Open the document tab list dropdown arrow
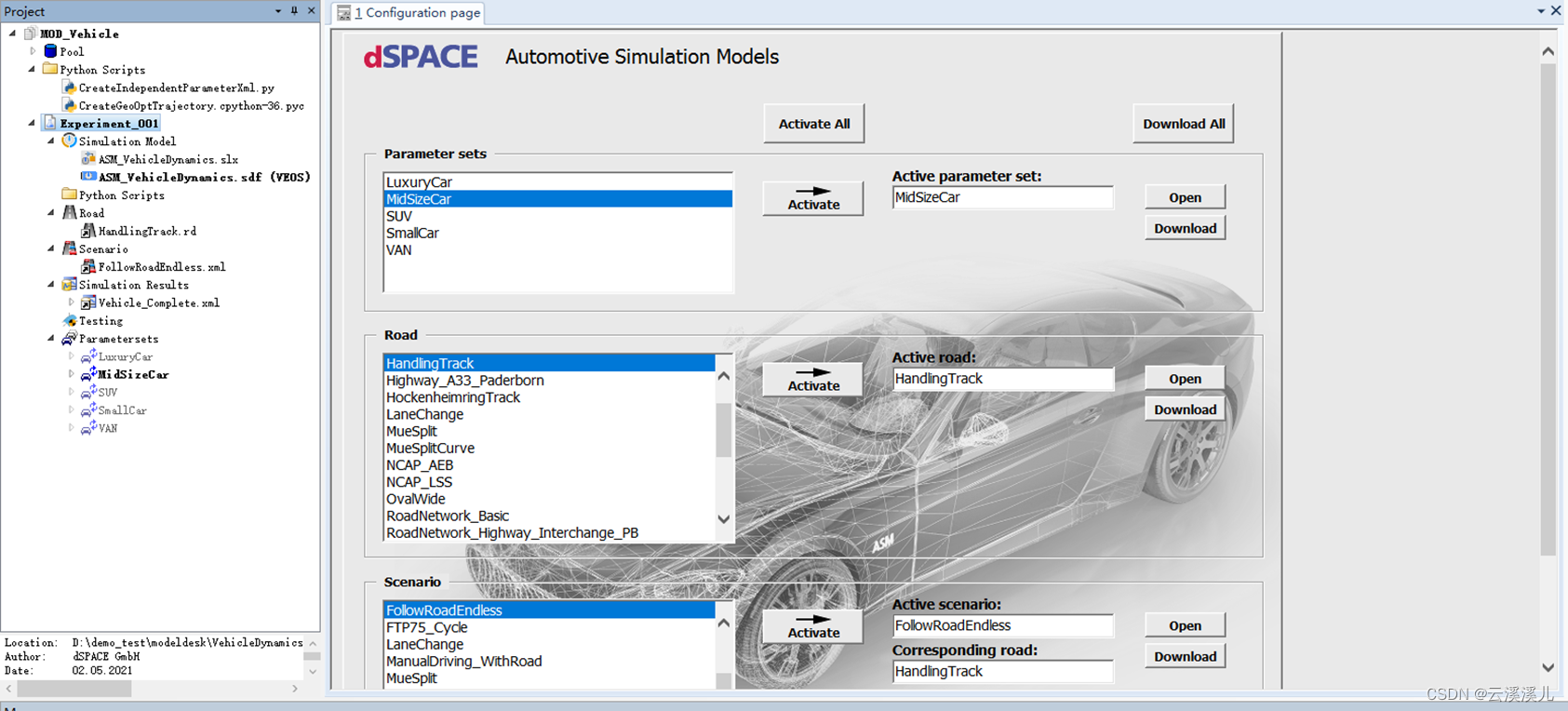 (x=1541, y=11)
